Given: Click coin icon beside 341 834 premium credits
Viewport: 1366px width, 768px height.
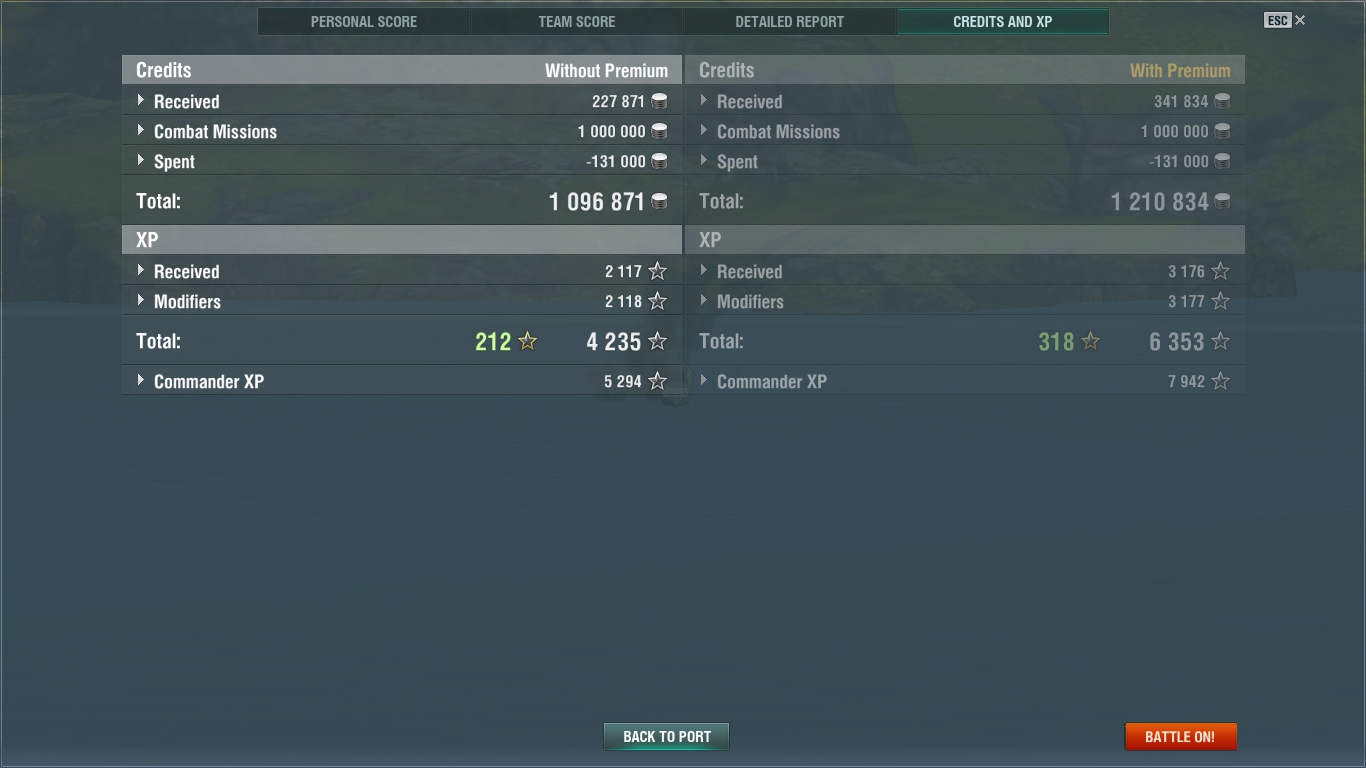Looking at the screenshot, I should point(1222,101).
